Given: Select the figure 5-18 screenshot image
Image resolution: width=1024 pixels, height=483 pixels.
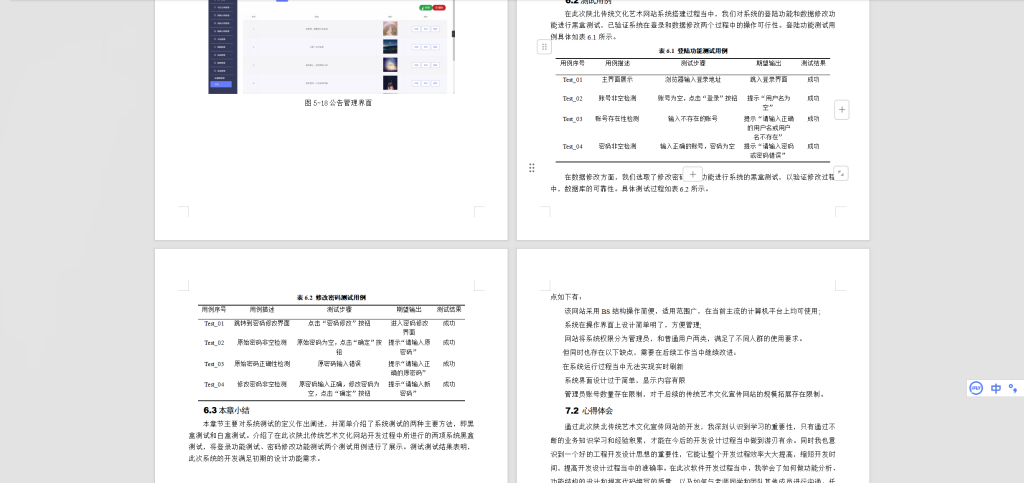Looking at the screenshot, I should [331, 46].
